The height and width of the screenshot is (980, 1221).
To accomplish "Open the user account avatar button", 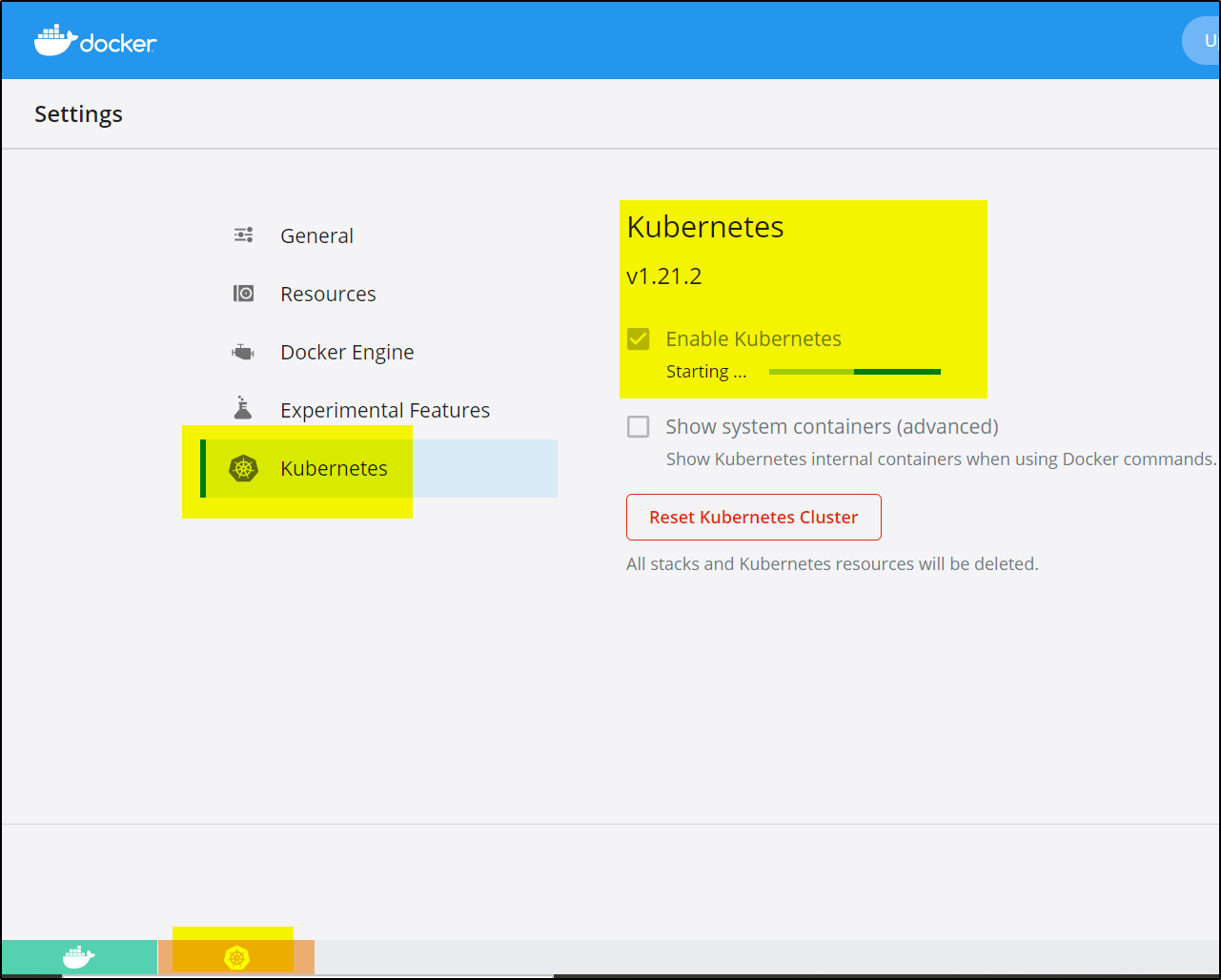I will (1201, 41).
